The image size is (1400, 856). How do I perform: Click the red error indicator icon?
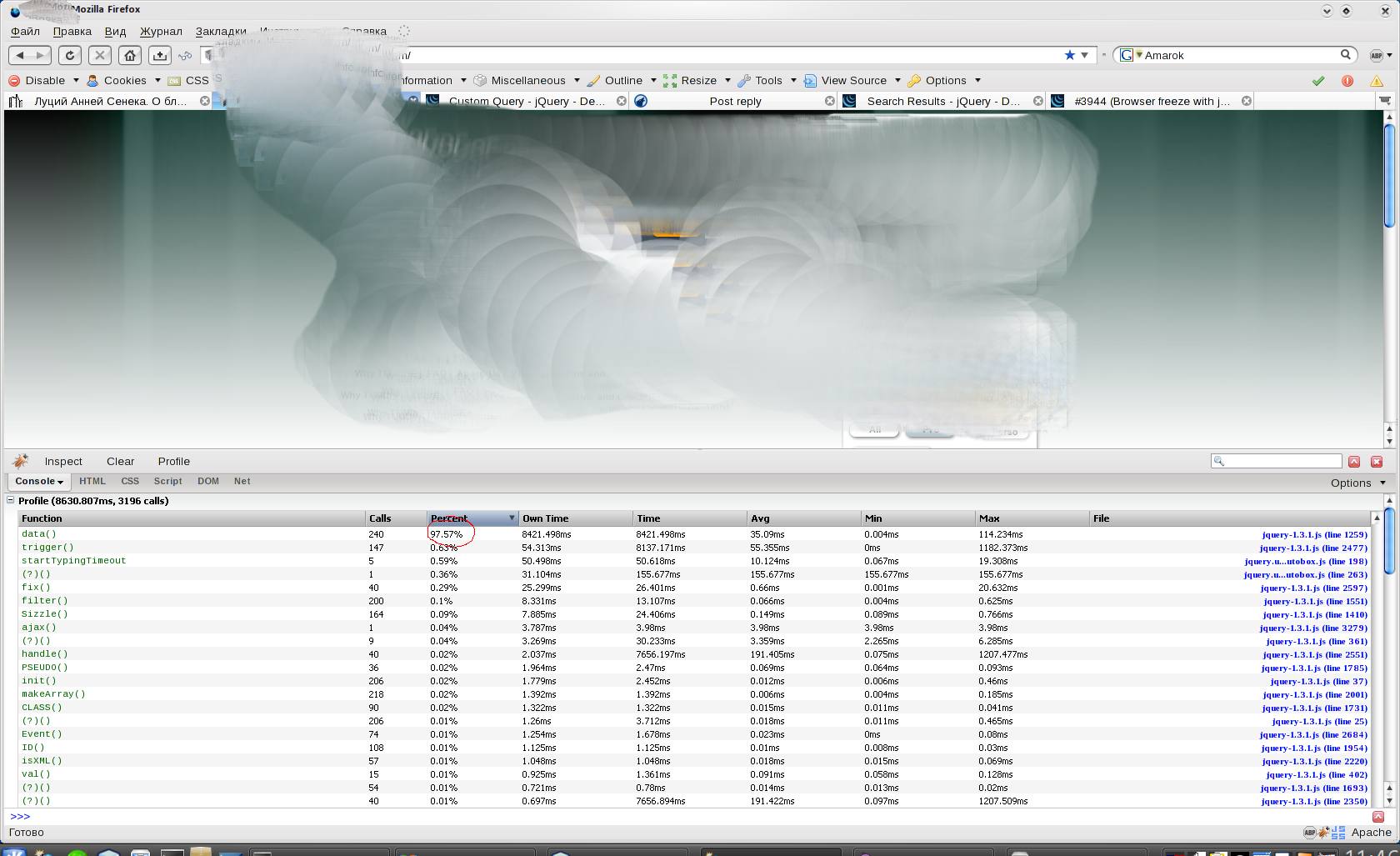pyautogui.click(x=1347, y=81)
